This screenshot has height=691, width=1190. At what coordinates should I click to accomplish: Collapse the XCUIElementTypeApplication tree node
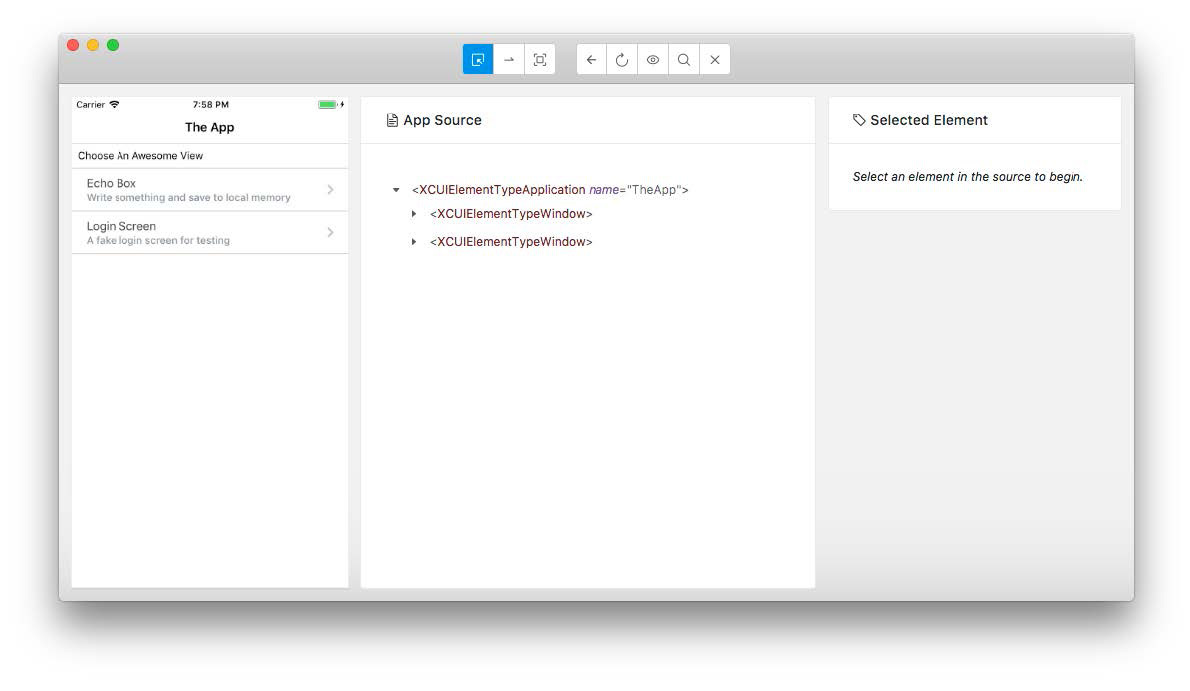click(x=396, y=190)
